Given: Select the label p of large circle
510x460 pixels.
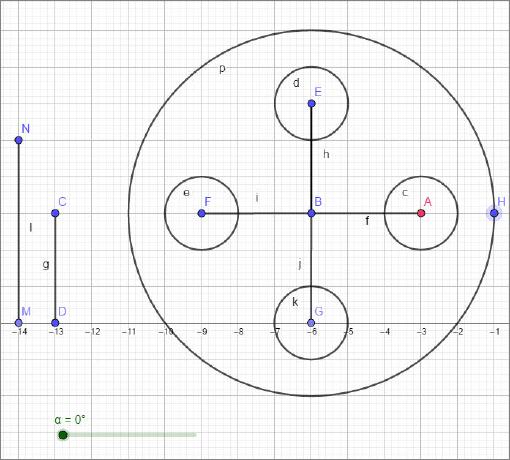Looking at the screenshot, I should coord(222,69).
